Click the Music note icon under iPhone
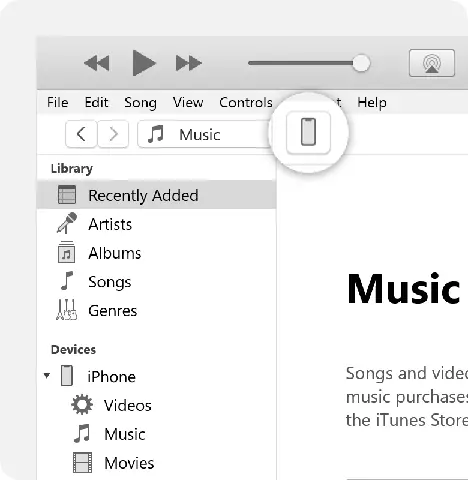 [82, 433]
